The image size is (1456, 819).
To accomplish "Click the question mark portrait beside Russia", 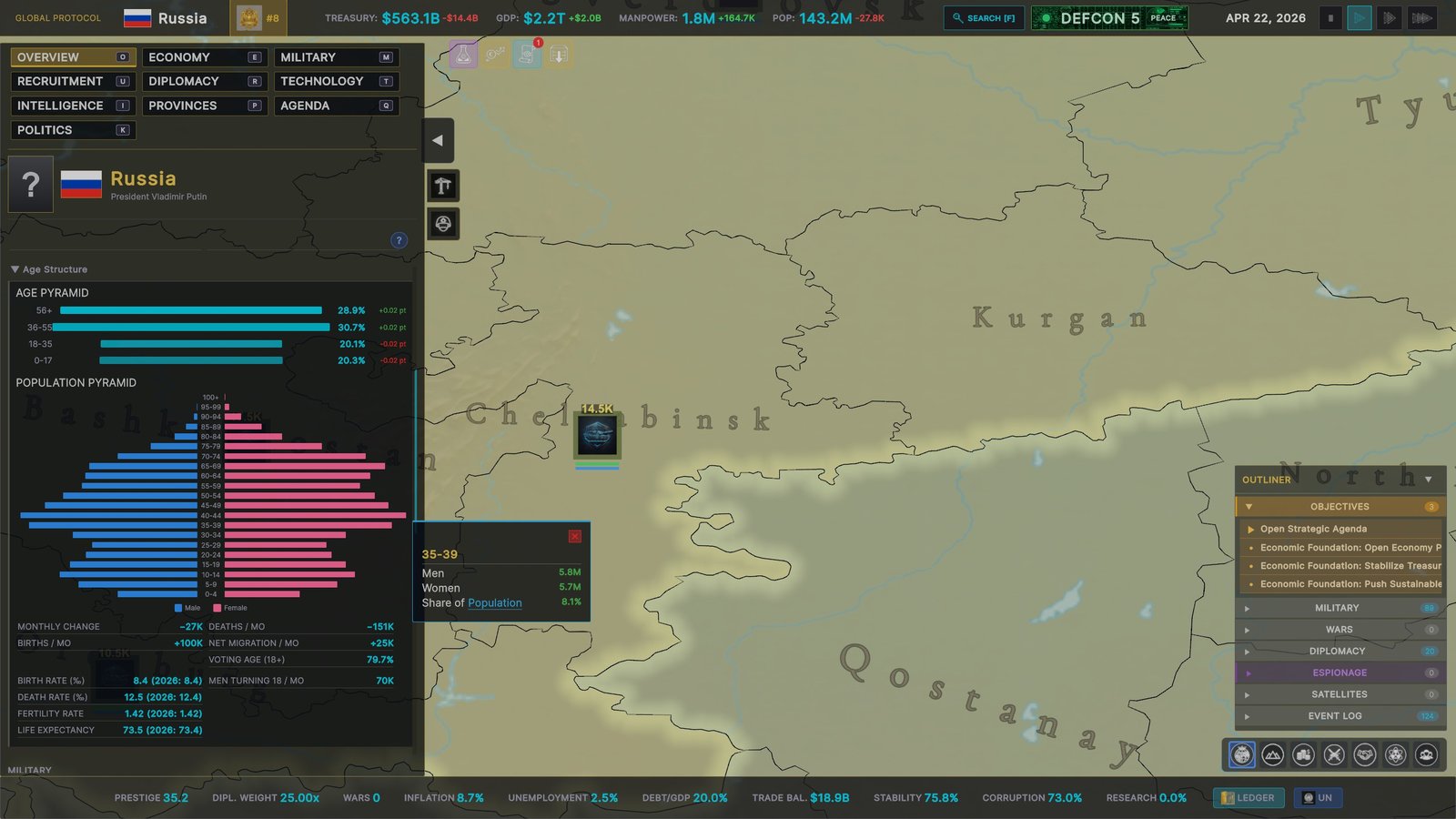I will click(x=31, y=185).
